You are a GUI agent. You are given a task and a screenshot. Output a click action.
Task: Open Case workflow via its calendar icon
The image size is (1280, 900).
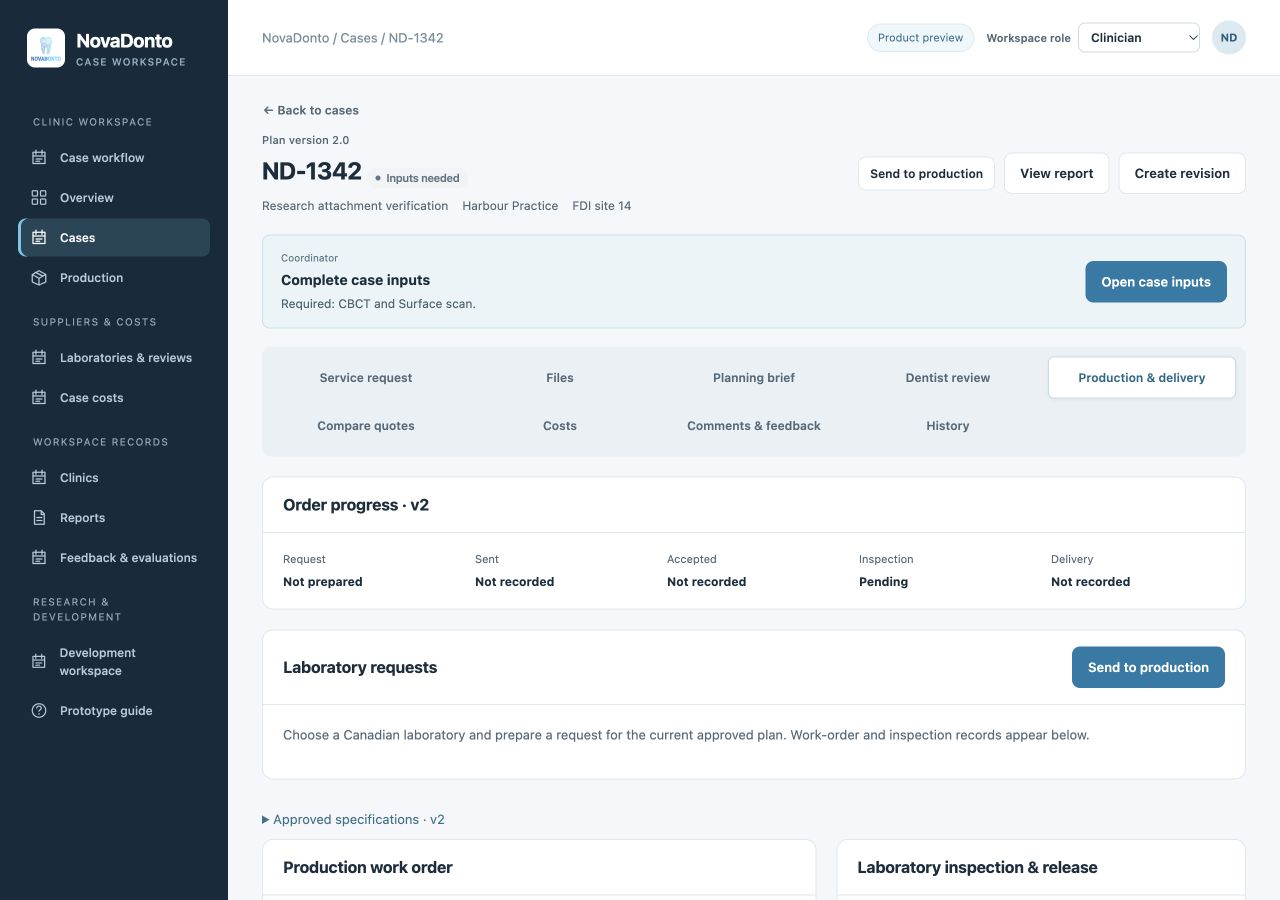point(39,158)
